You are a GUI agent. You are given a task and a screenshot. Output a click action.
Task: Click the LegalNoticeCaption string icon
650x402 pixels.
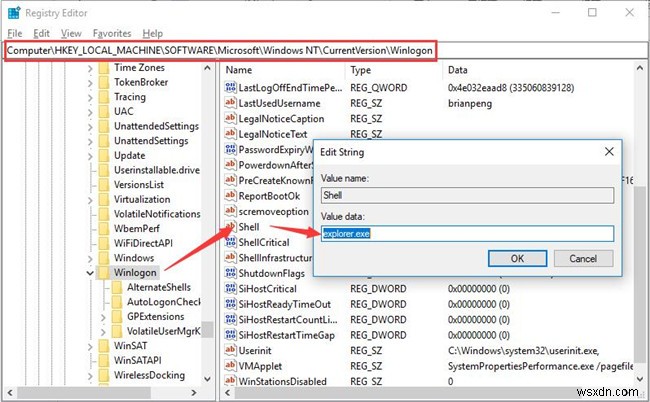[230, 119]
